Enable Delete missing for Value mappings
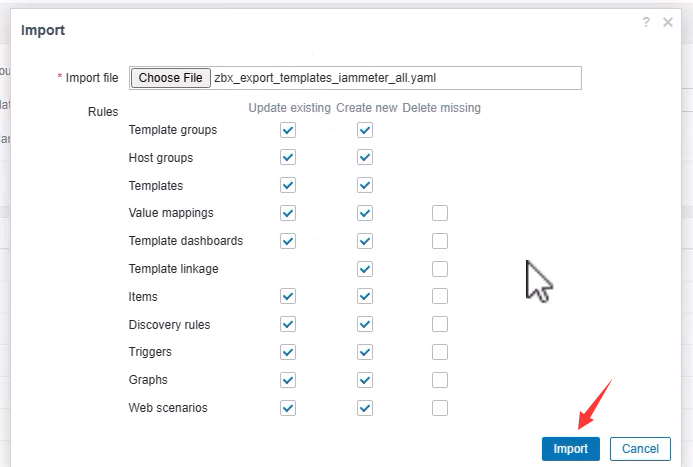The height and width of the screenshot is (467, 693). click(x=440, y=213)
